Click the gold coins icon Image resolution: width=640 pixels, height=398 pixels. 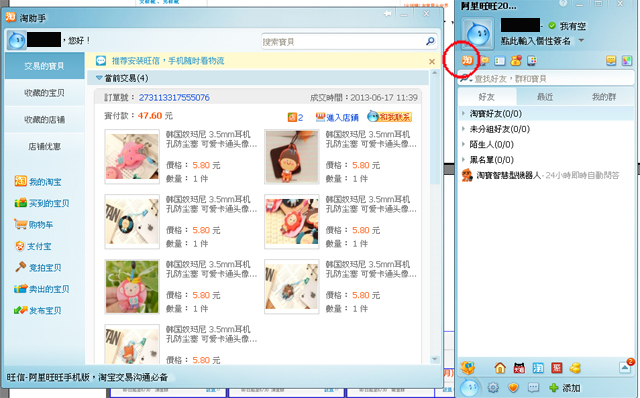pyautogui.click(x=576, y=368)
